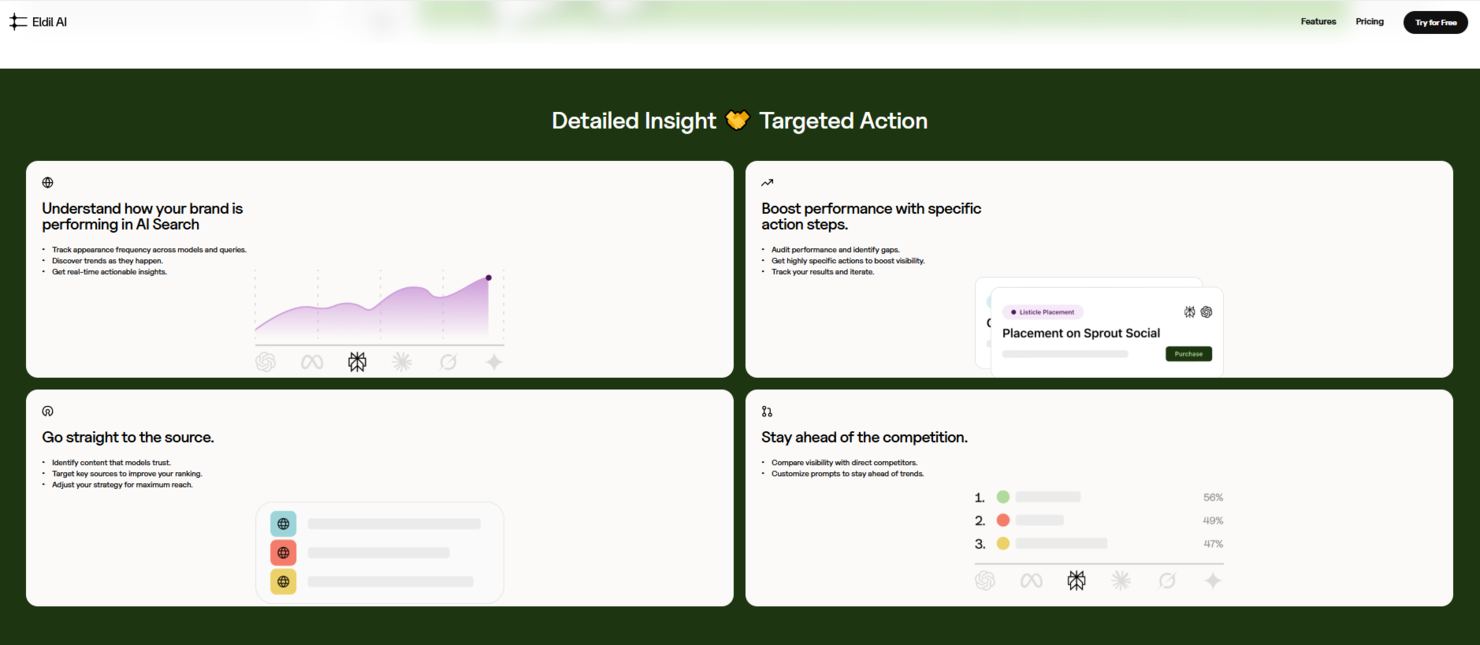
Task: Toggle the red source indicator in the source list
Action: [283, 552]
